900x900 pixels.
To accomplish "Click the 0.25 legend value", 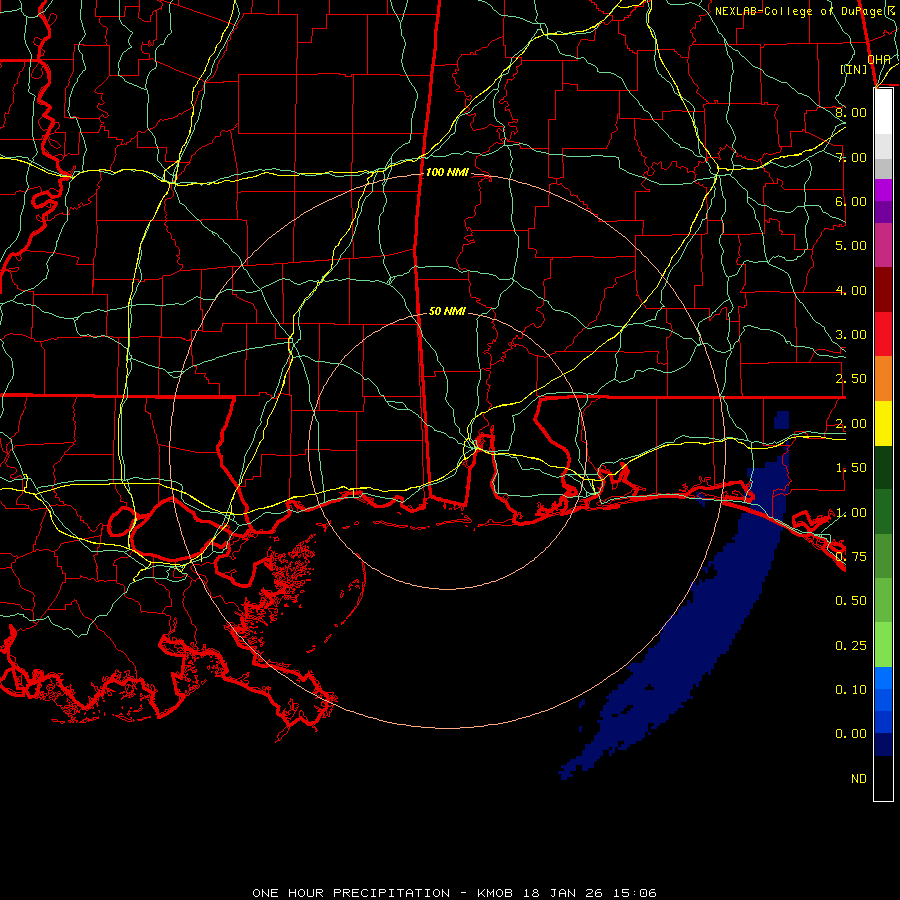I will click(851, 646).
